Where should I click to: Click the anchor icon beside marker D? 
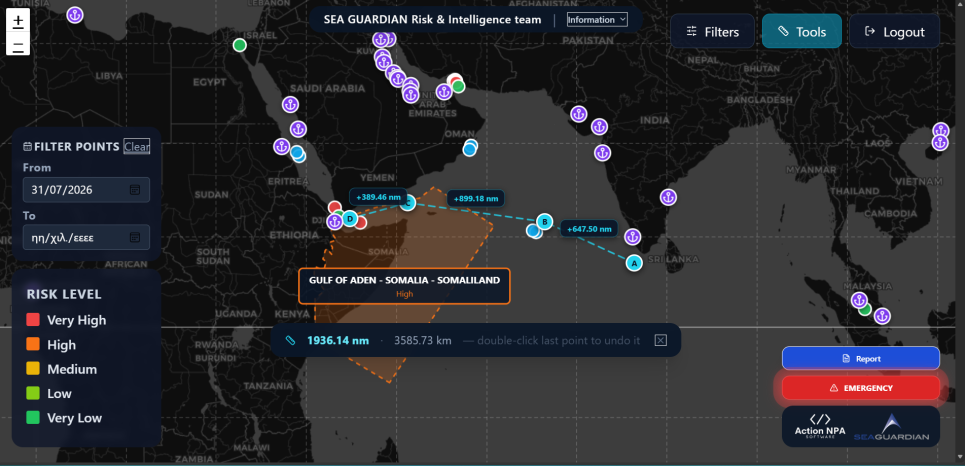click(x=335, y=222)
